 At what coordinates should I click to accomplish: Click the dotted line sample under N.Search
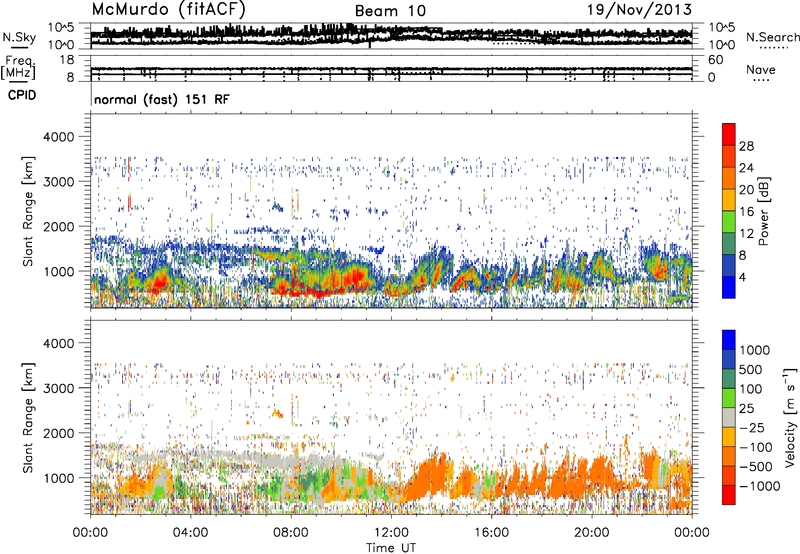tap(773, 48)
